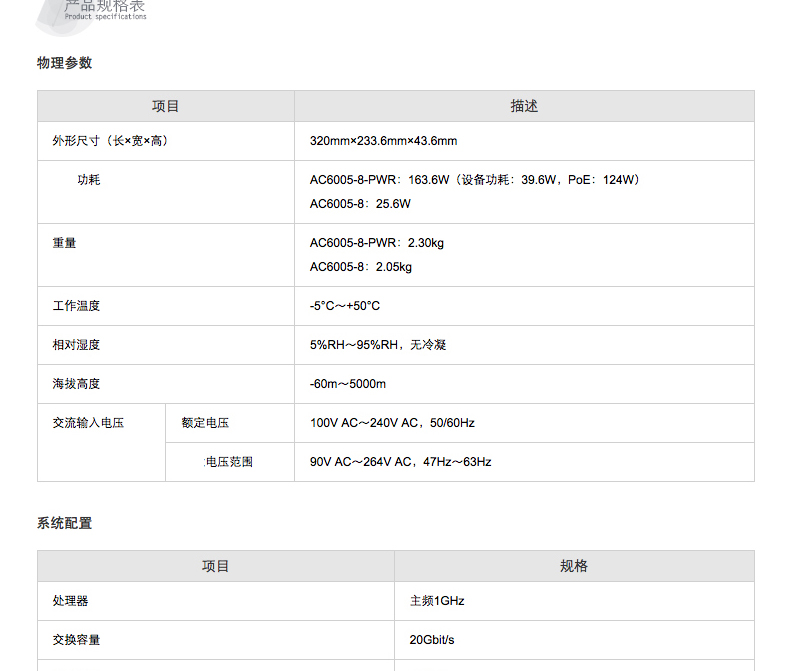Click the 项目 header in the physical parameters table
Viewport: 790px width, 671px height.
point(166,106)
